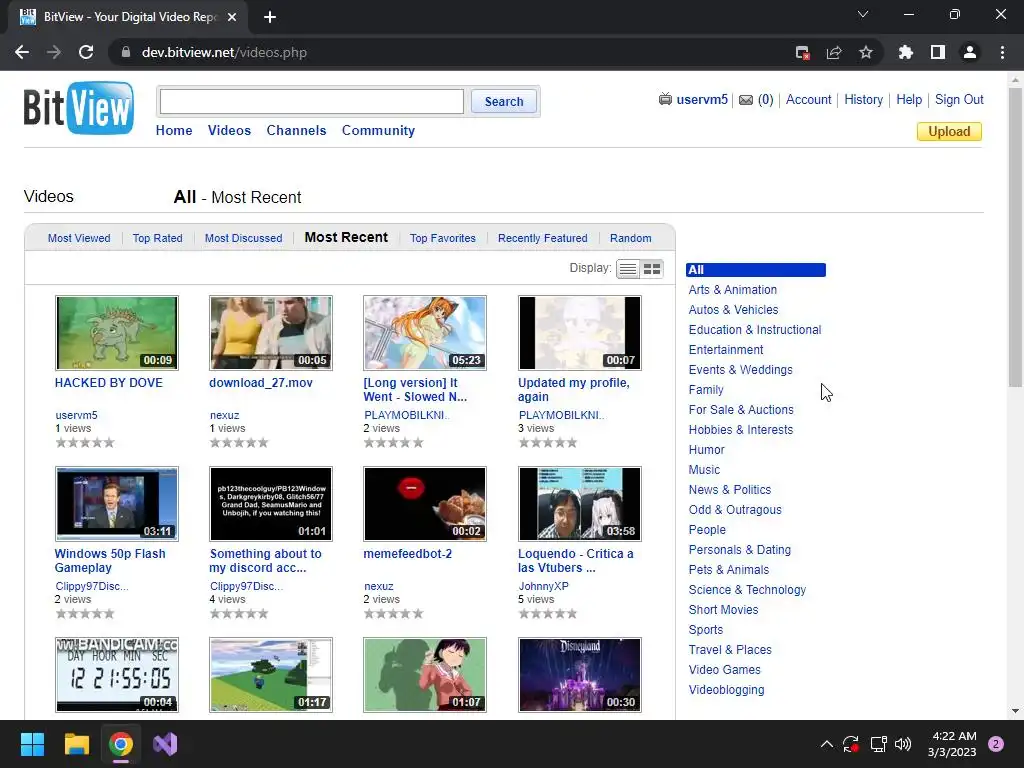Open notification center badge
This screenshot has height=768, width=1024.
[x=996, y=744]
